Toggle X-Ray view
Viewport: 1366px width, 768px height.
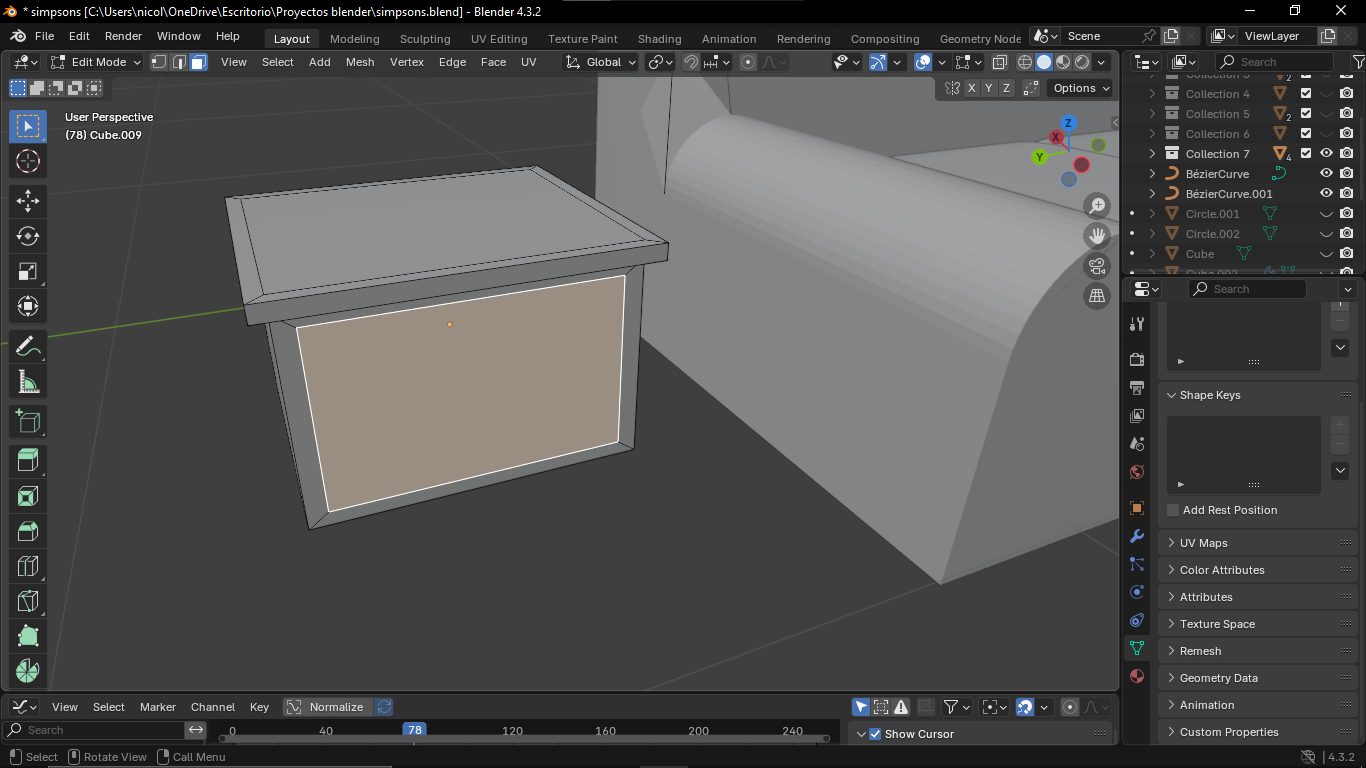tap(999, 62)
